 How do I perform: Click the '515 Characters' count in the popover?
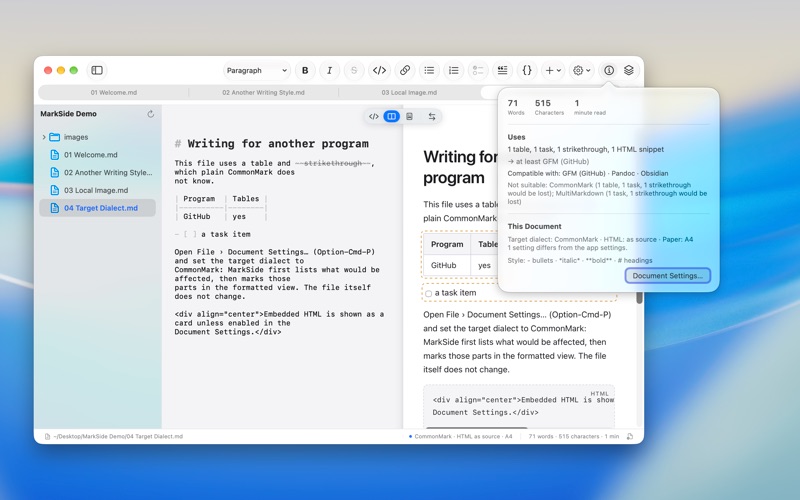point(549,107)
